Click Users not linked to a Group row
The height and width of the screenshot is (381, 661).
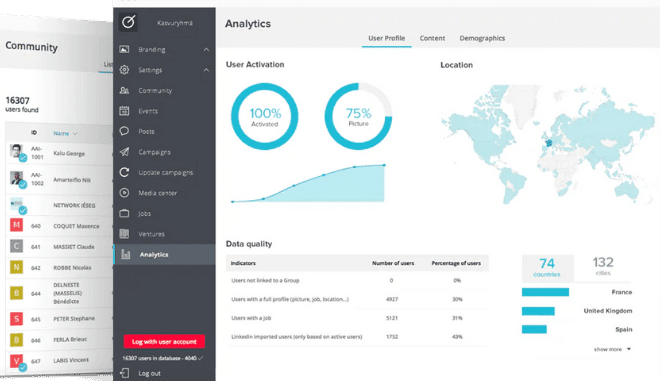(x=357, y=280)
